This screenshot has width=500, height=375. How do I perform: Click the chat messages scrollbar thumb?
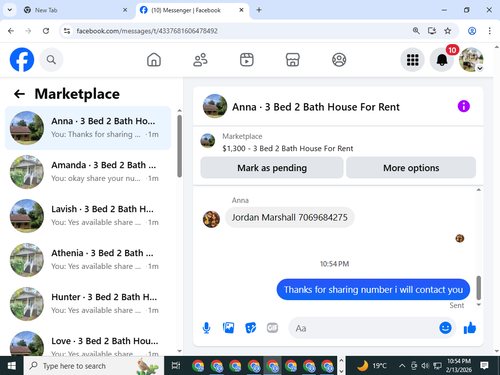coord(479,288)
